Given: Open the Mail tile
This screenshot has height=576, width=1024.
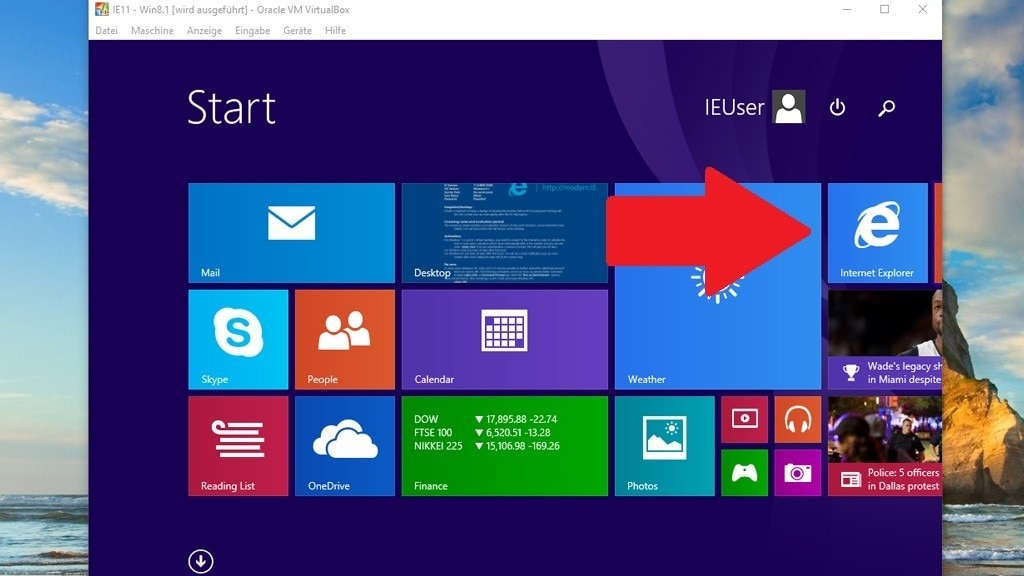Looking at the screenshot, I should [x=291, y=232].
